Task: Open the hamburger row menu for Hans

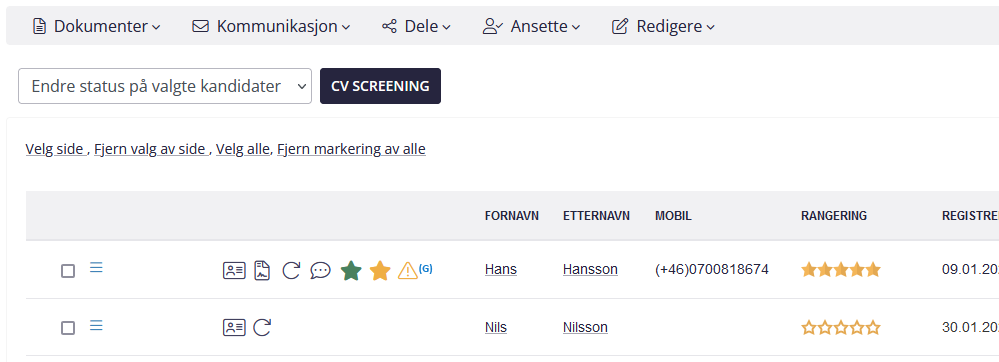Action: click(96, 268)
